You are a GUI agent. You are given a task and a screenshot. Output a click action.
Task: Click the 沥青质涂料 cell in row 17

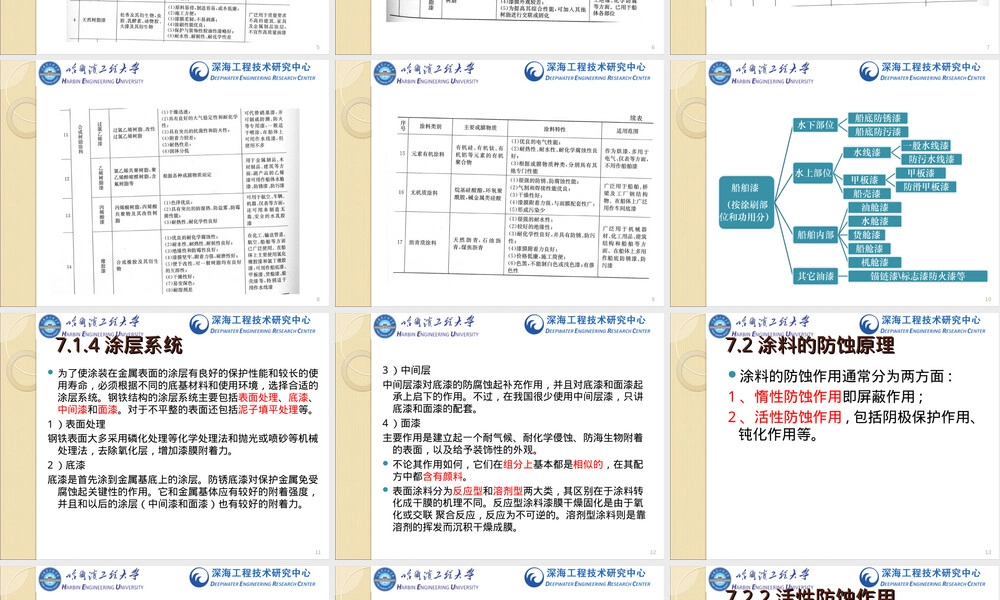pos(423,243)
